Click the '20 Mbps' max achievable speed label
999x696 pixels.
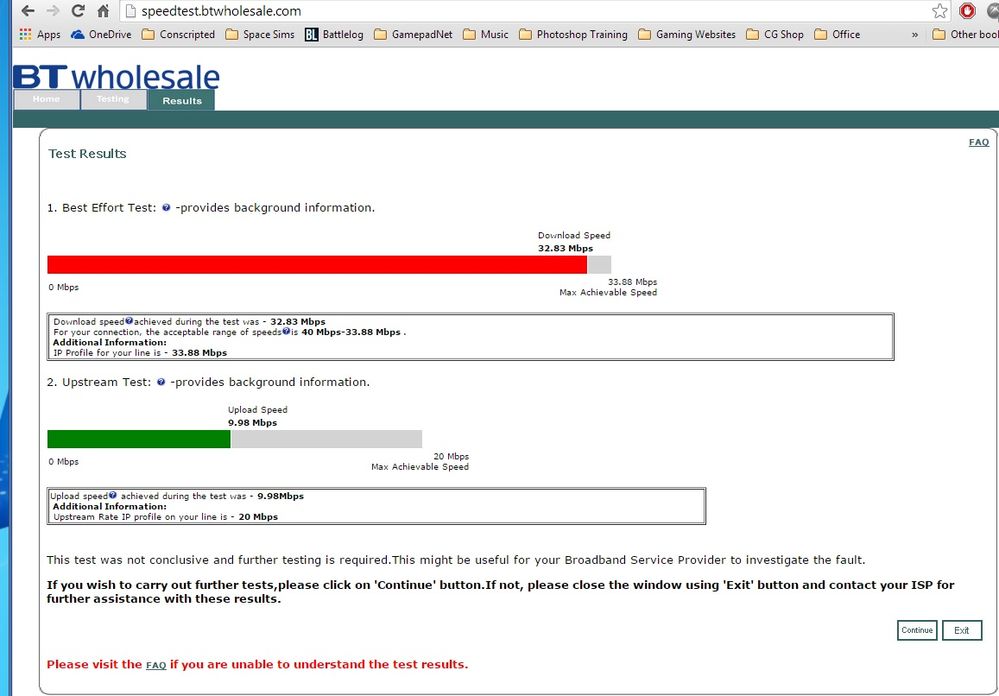pyautogui.click(x=451, y=456)
